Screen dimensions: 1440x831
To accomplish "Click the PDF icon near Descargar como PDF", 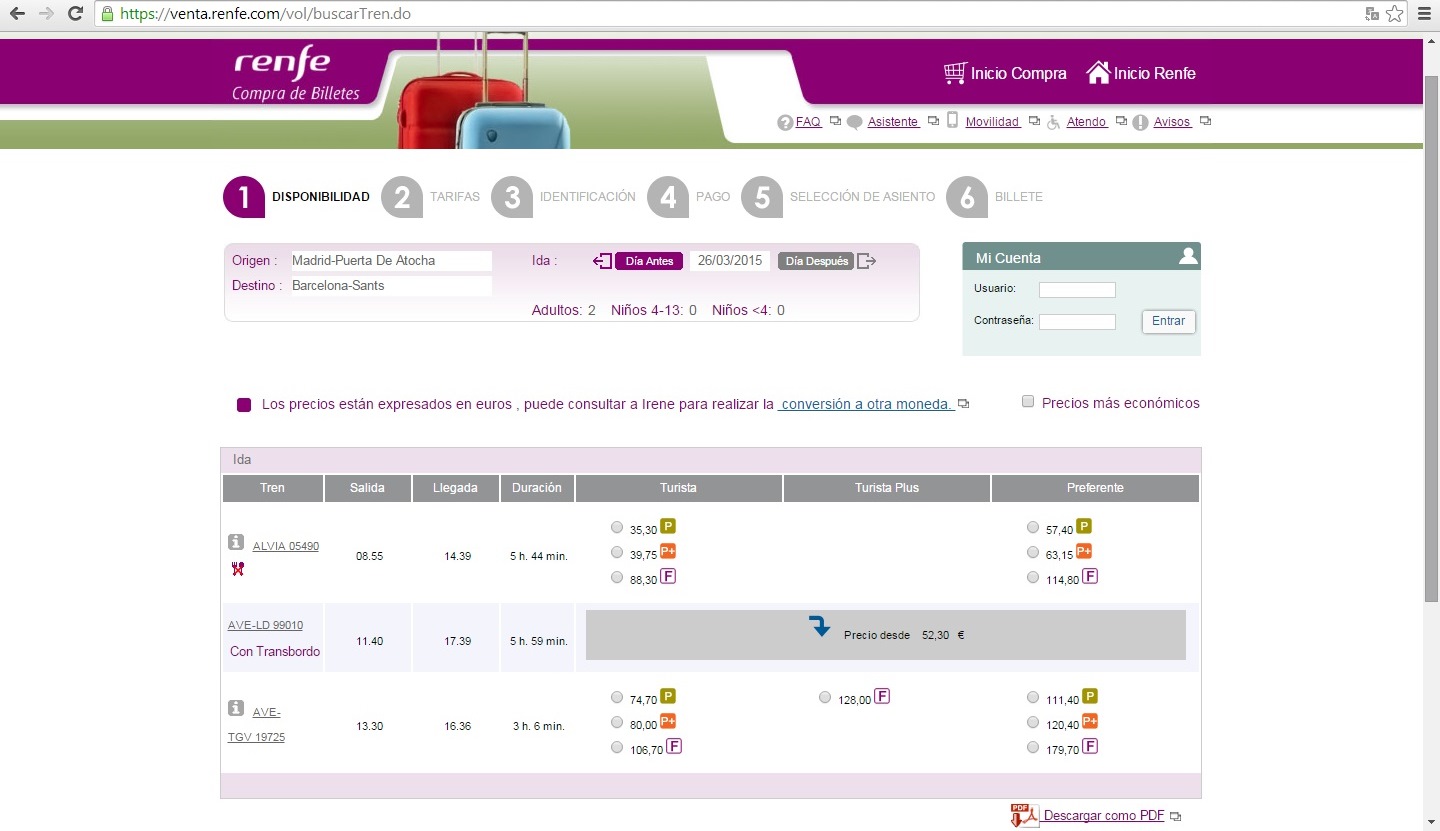I will click(x=1023, y=815).
